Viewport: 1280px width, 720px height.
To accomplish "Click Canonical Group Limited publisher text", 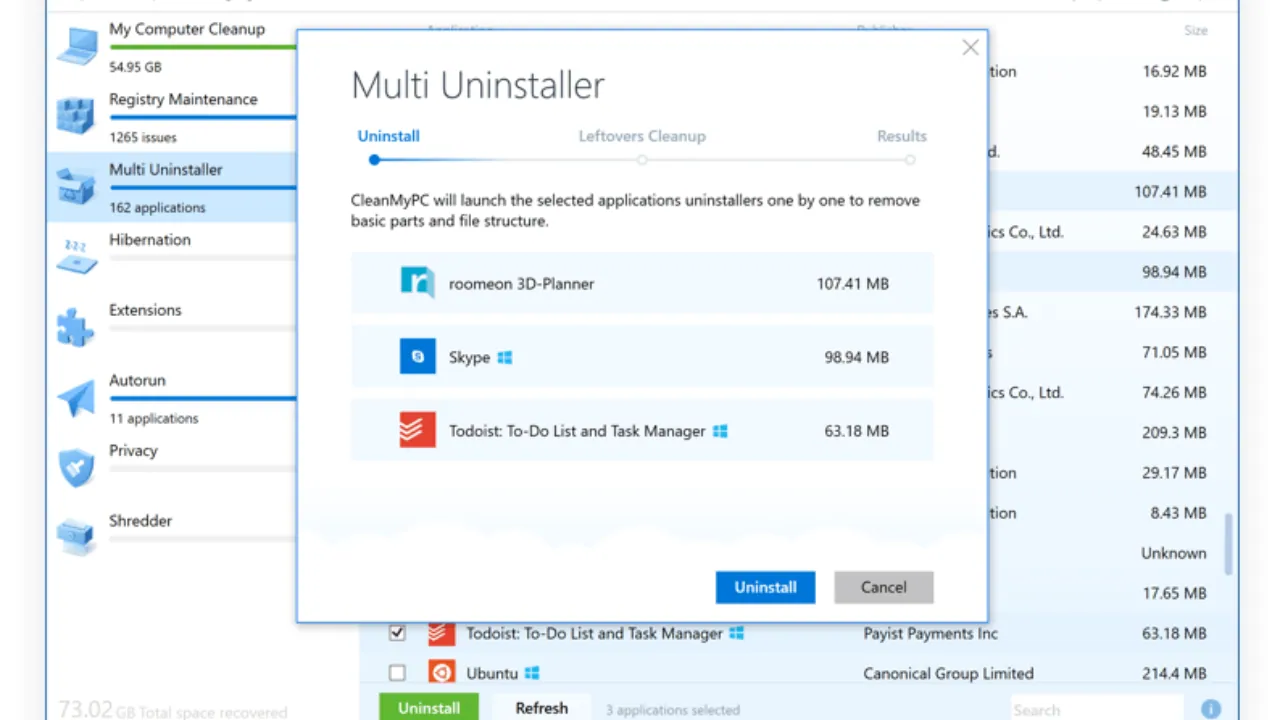I will (949, 673).
